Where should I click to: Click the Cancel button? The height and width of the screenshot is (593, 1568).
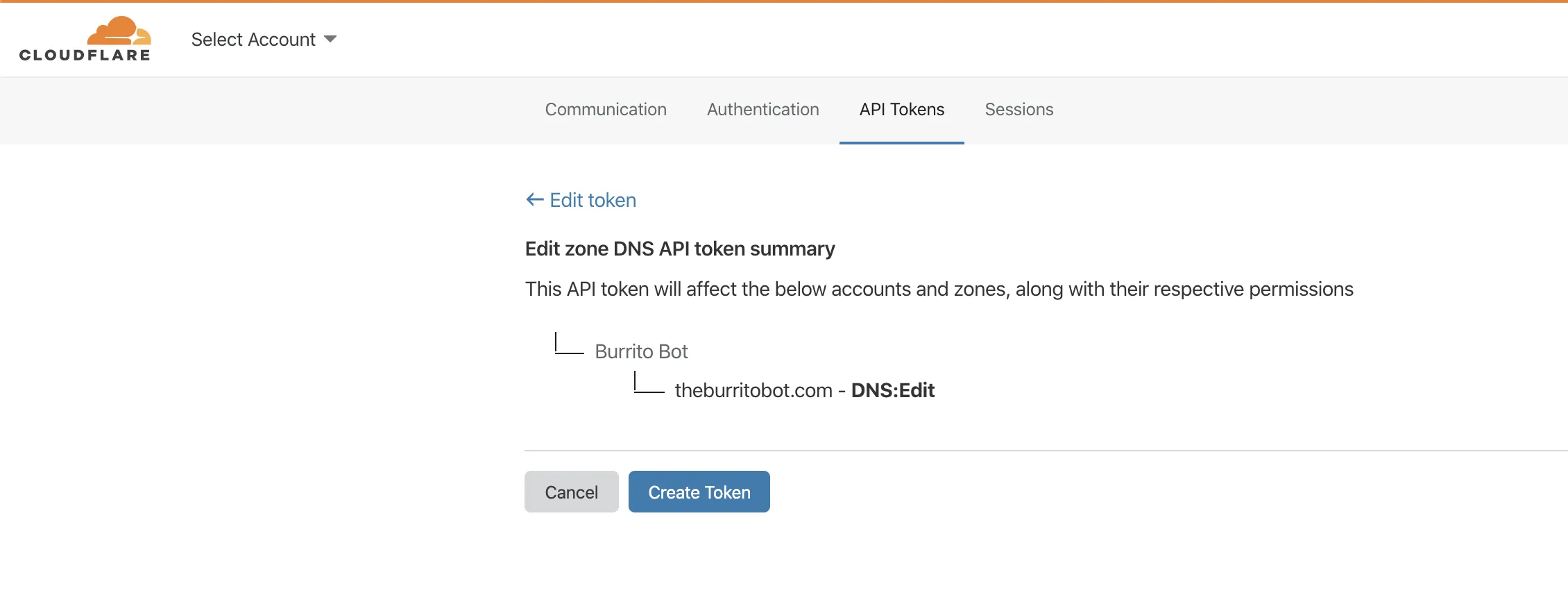(571, 492)
